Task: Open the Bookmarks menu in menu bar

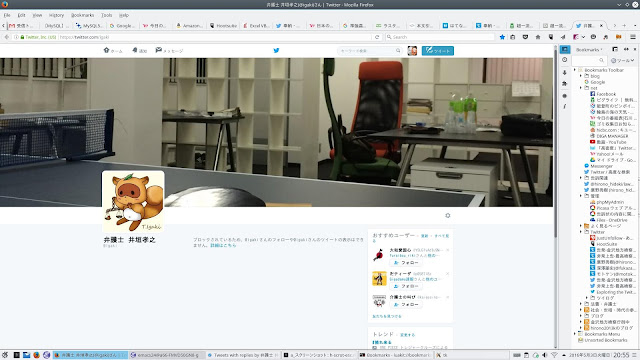Action: 82,15
